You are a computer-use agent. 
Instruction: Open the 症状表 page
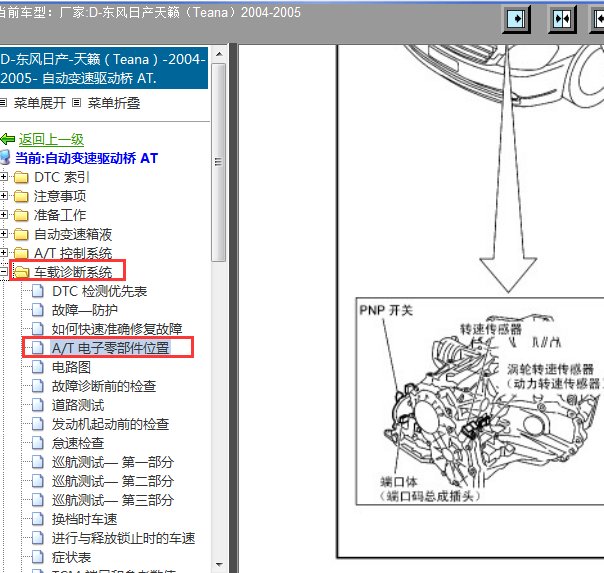coord(72,557)
